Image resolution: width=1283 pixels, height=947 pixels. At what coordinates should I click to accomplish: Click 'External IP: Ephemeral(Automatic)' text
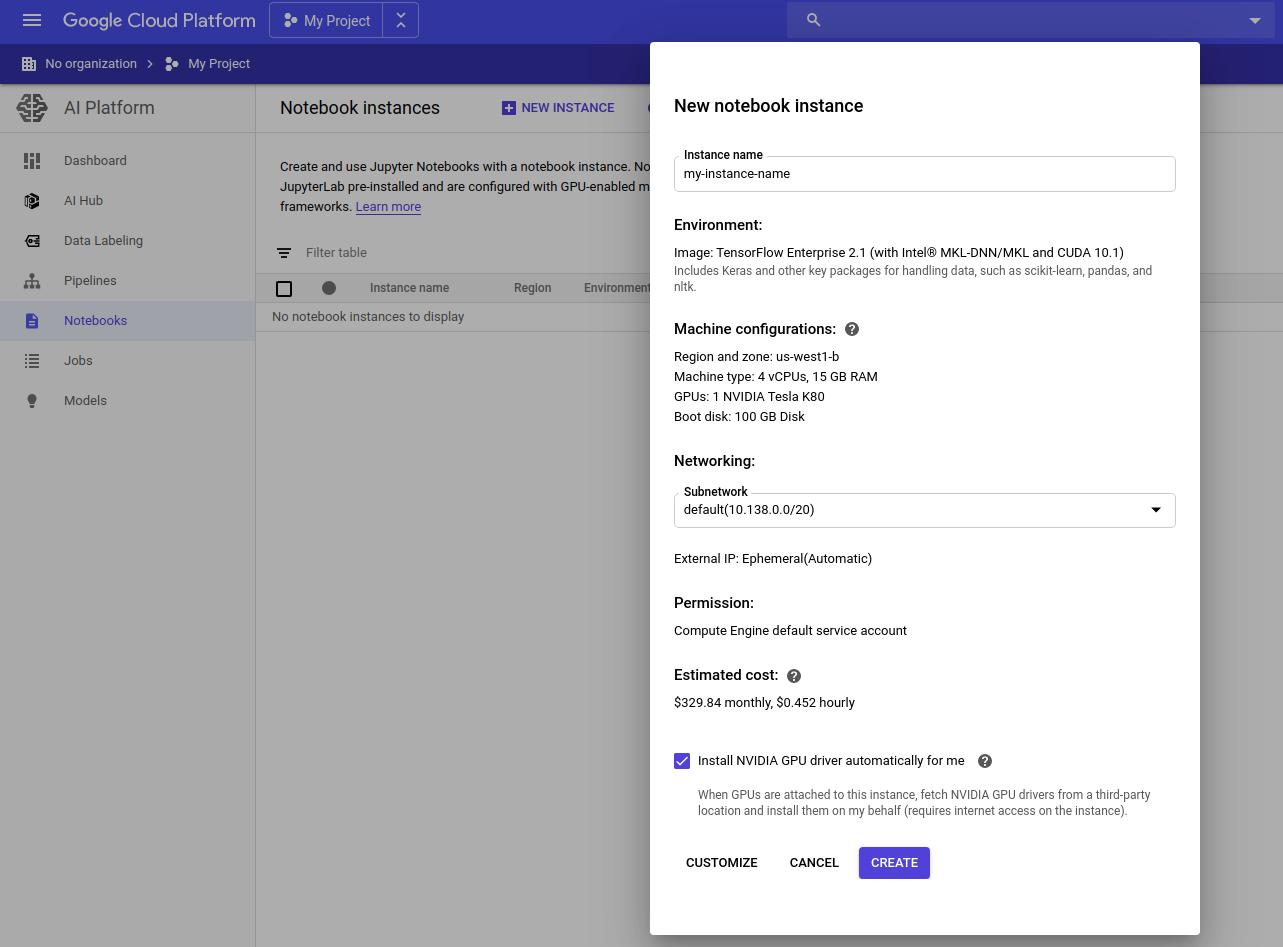[x=773, y=559]
